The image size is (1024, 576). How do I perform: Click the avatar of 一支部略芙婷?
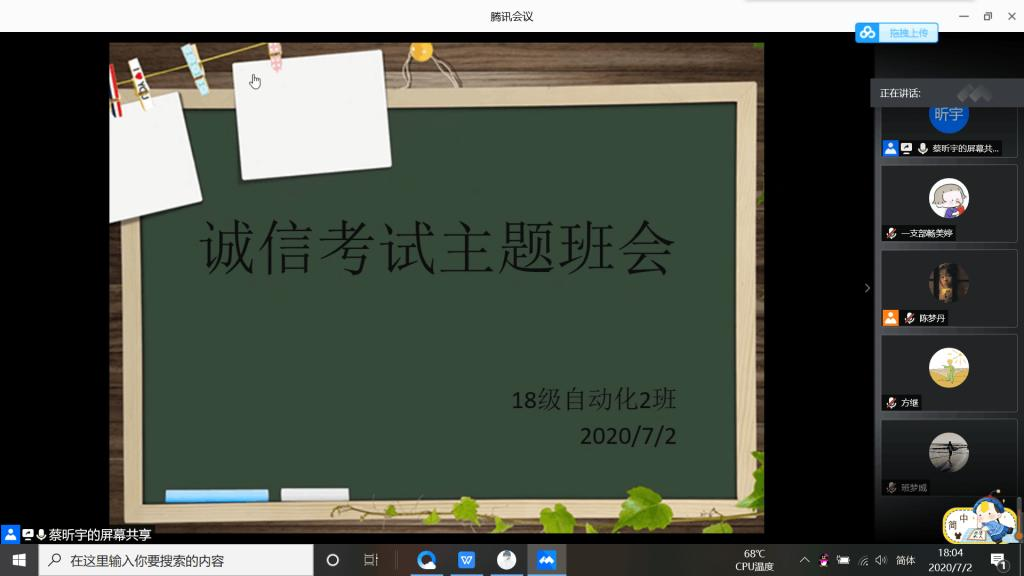pyautogui.click(x=948, y=198)
